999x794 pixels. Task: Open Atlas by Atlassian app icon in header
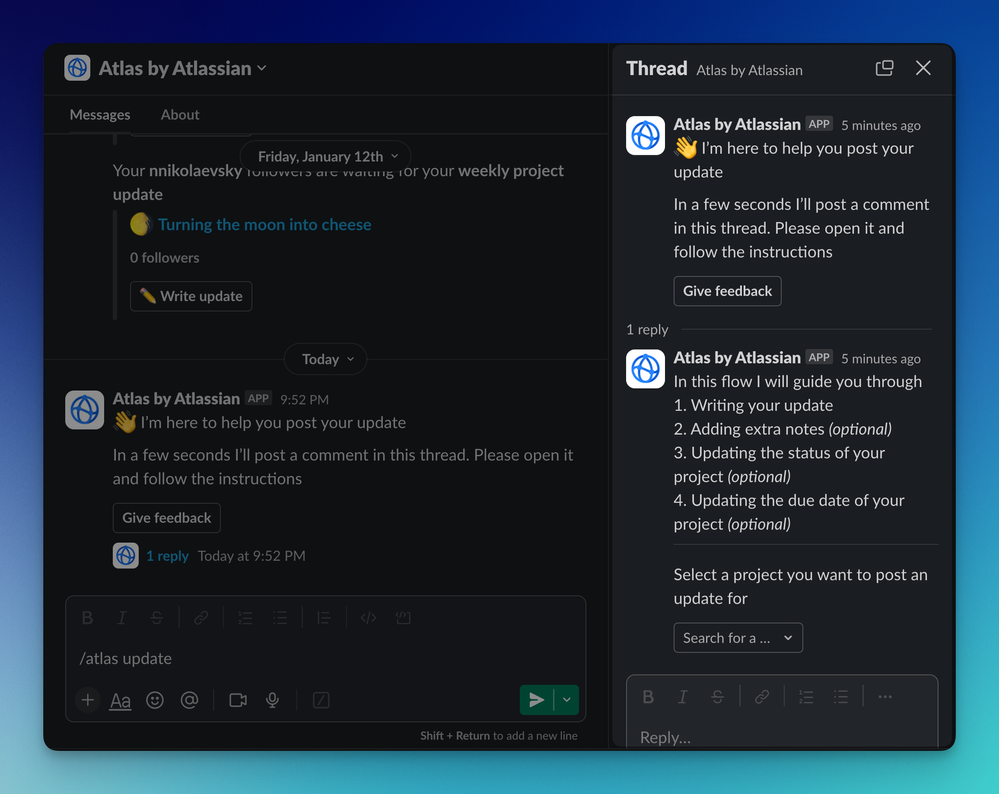coord(77,68)
